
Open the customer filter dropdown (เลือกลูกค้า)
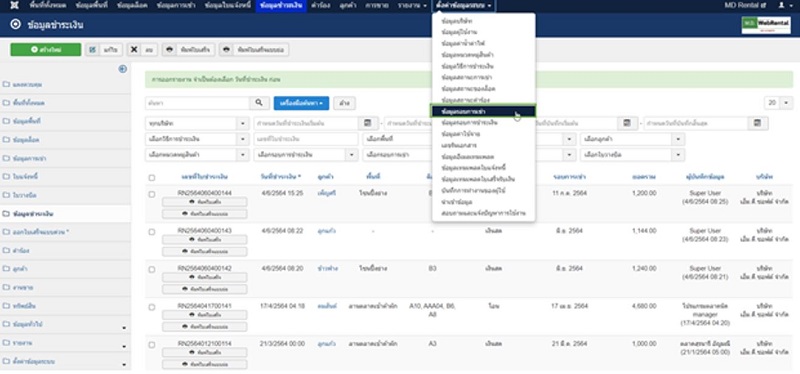tap(632, 139)
